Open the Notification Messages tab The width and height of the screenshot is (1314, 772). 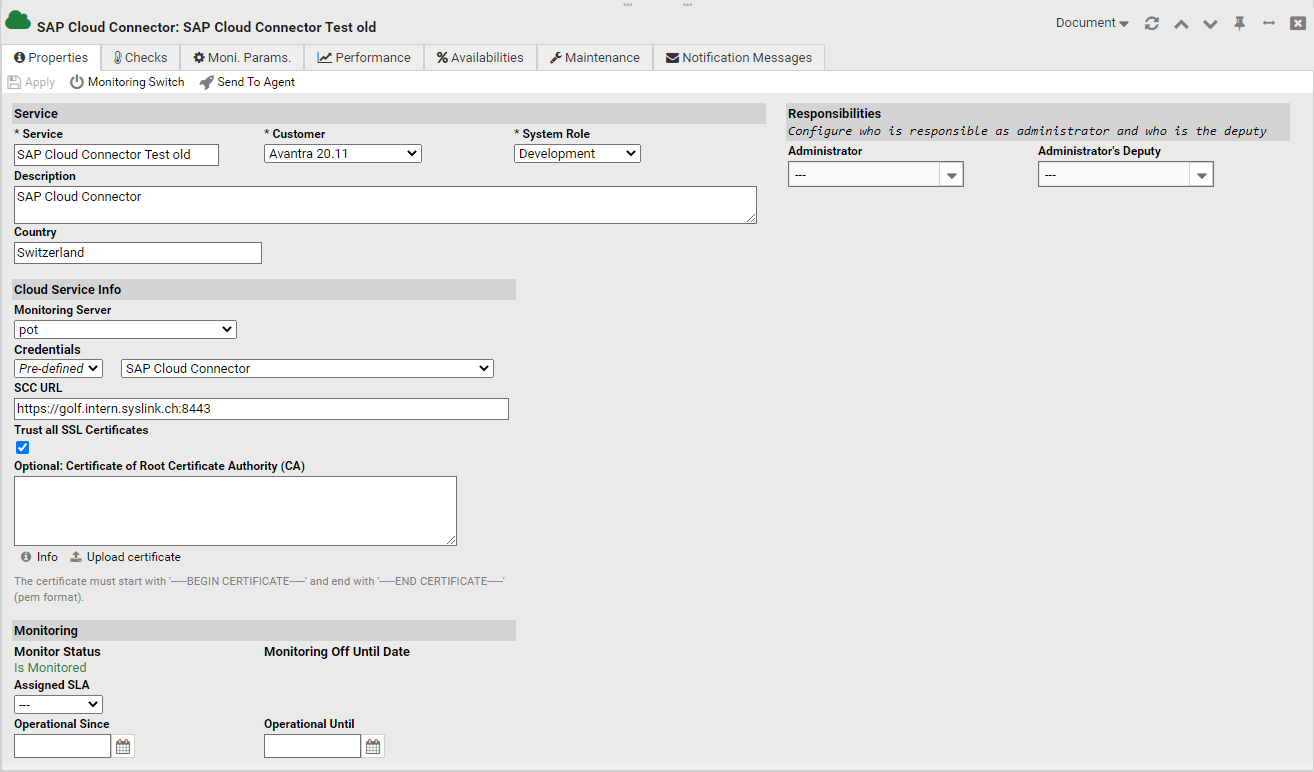click(x=739, y=58)
